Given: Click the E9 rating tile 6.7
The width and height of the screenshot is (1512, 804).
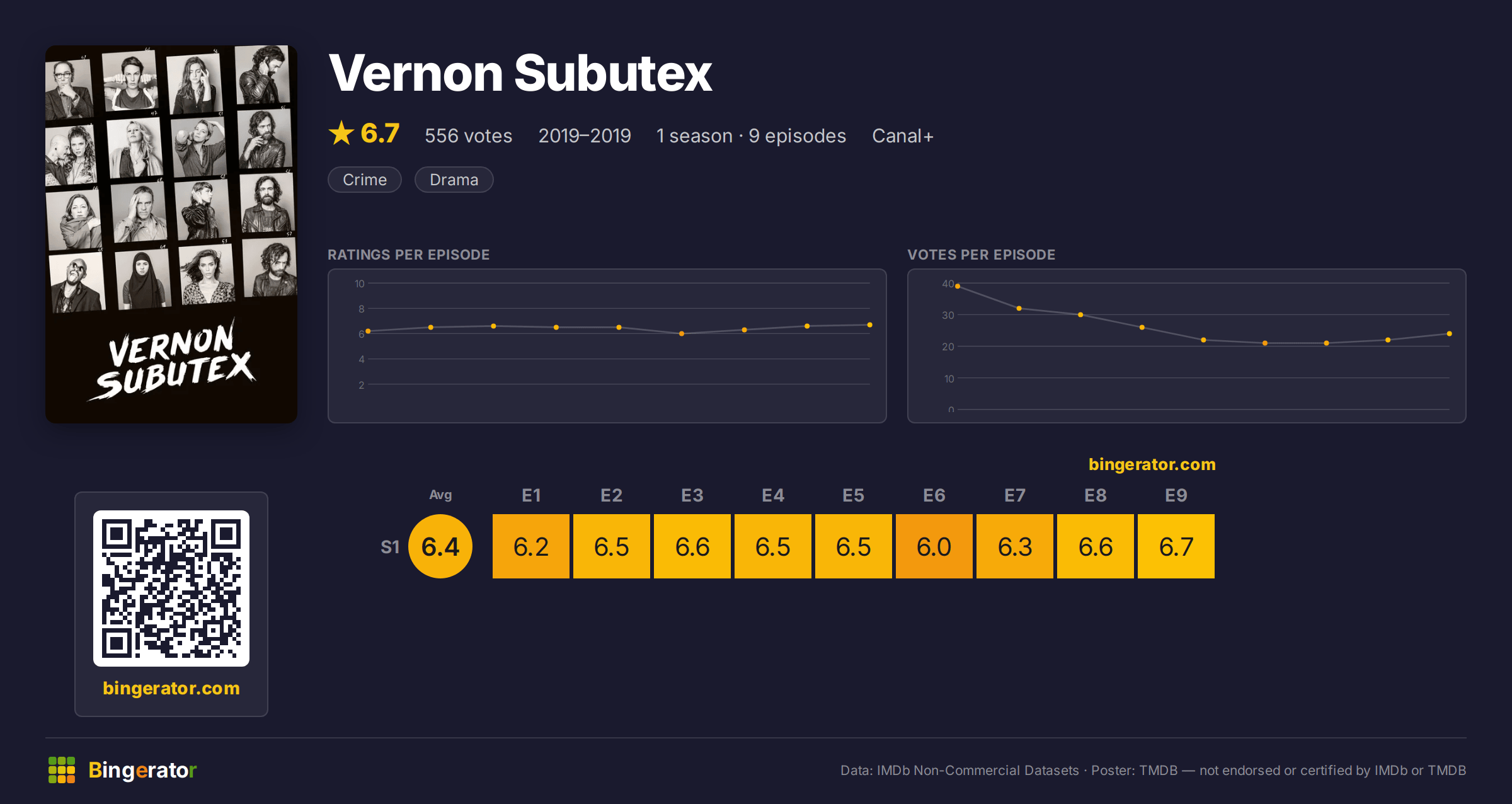Looking at the screenshot, I should point(1176,546).
